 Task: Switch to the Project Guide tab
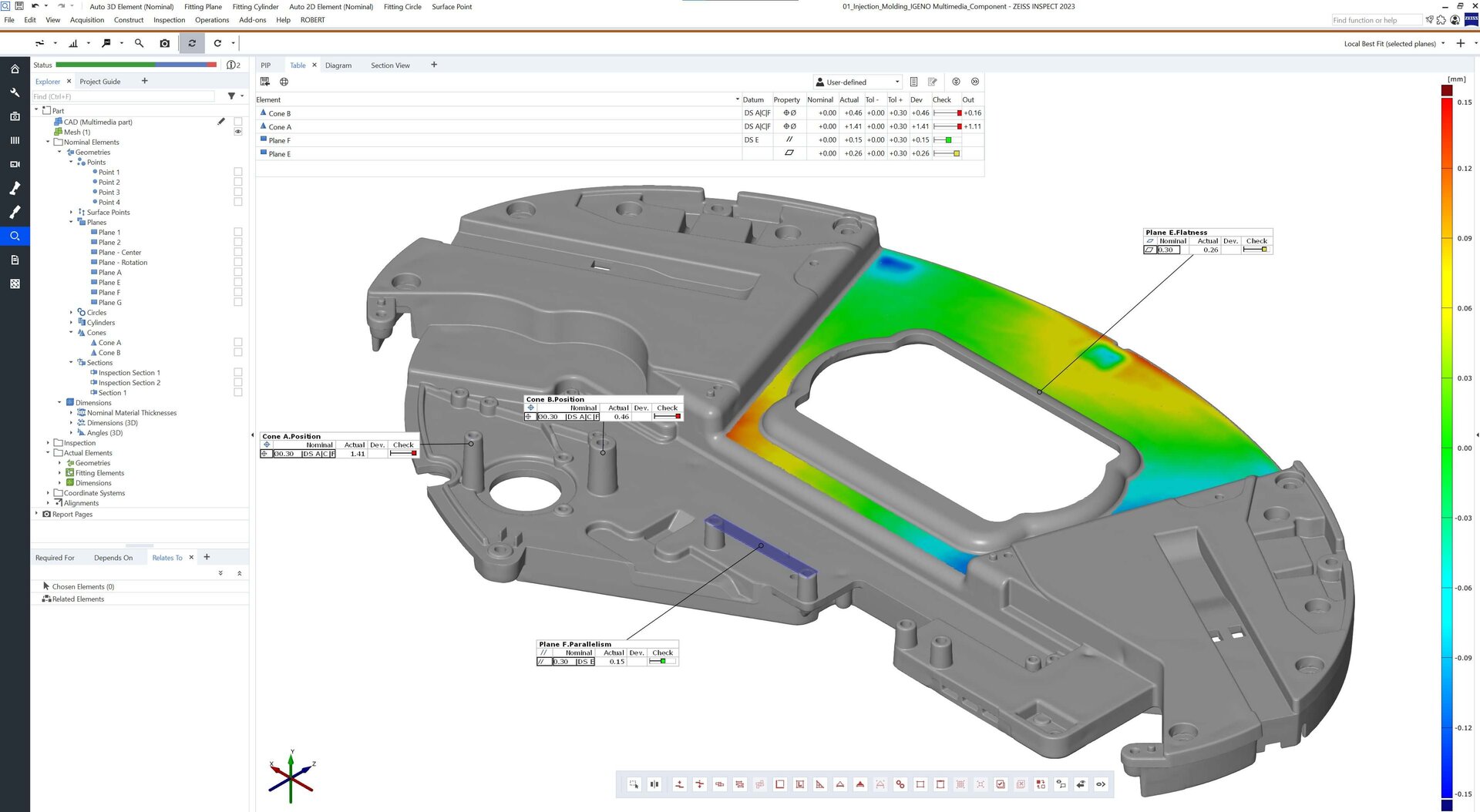click(99, 82)
